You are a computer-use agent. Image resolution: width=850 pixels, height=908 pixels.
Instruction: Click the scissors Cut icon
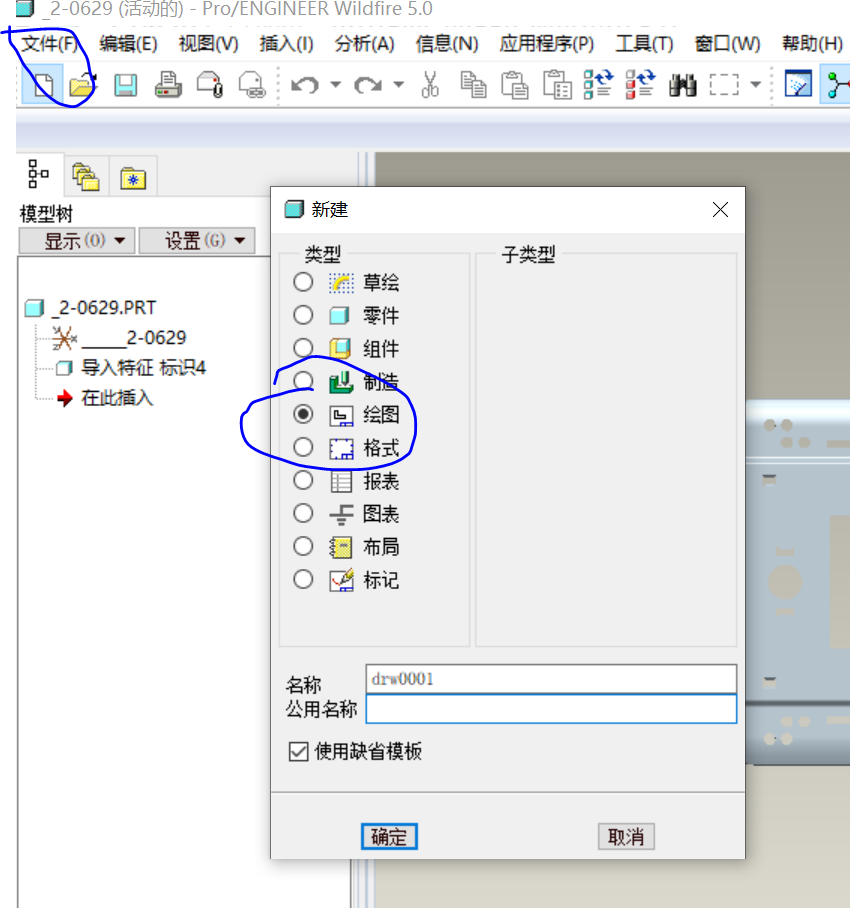[x=430, y=85]
